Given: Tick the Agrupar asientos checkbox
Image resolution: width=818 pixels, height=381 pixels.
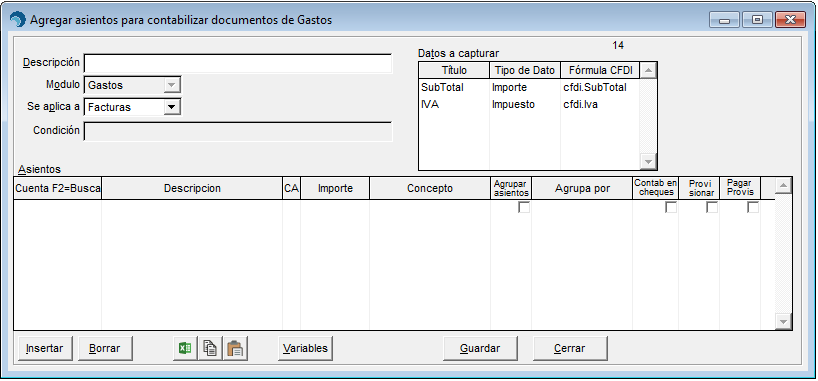Looking at the screenshot, I should (524, 207).
